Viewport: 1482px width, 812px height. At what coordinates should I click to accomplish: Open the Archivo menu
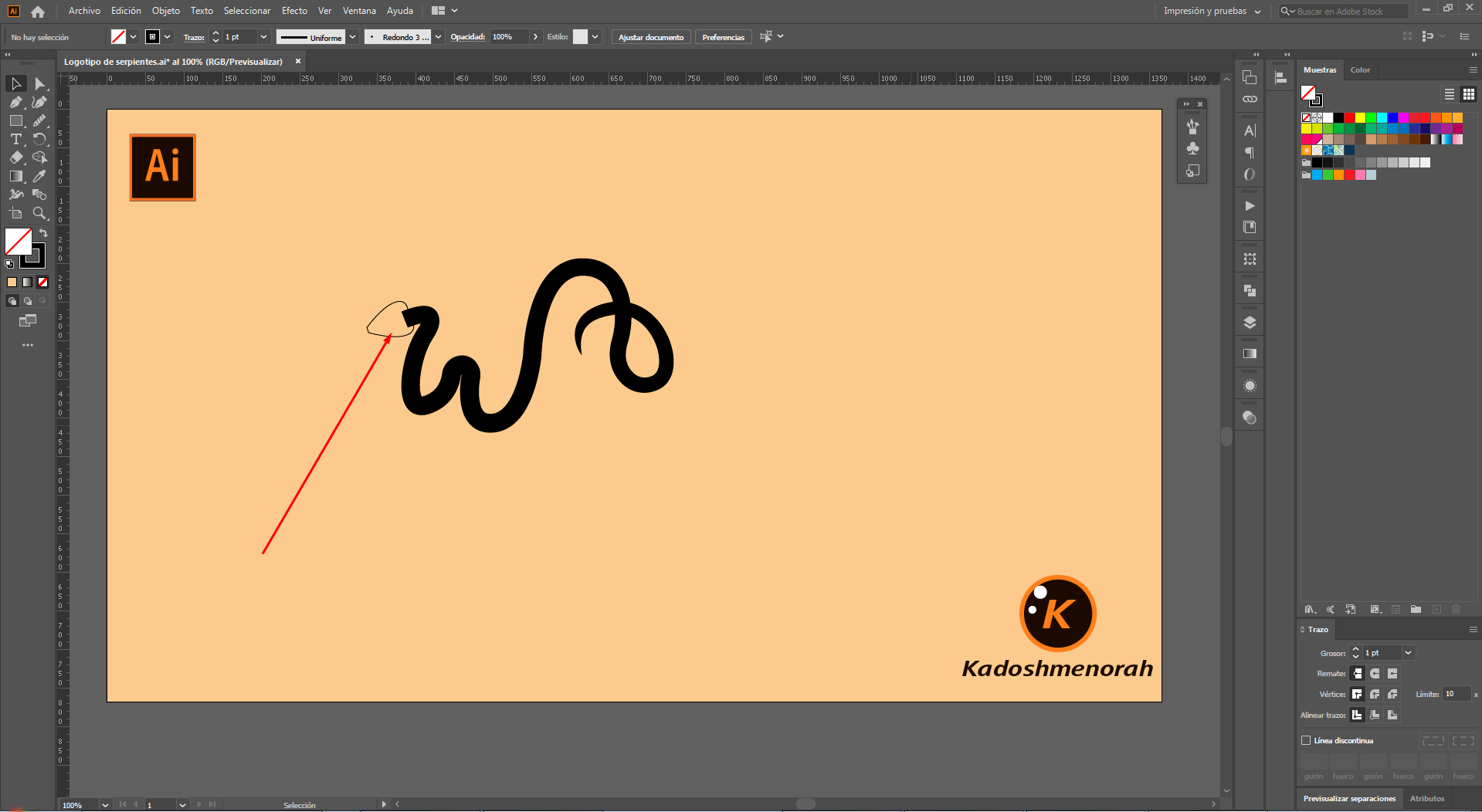click(84, 11)
